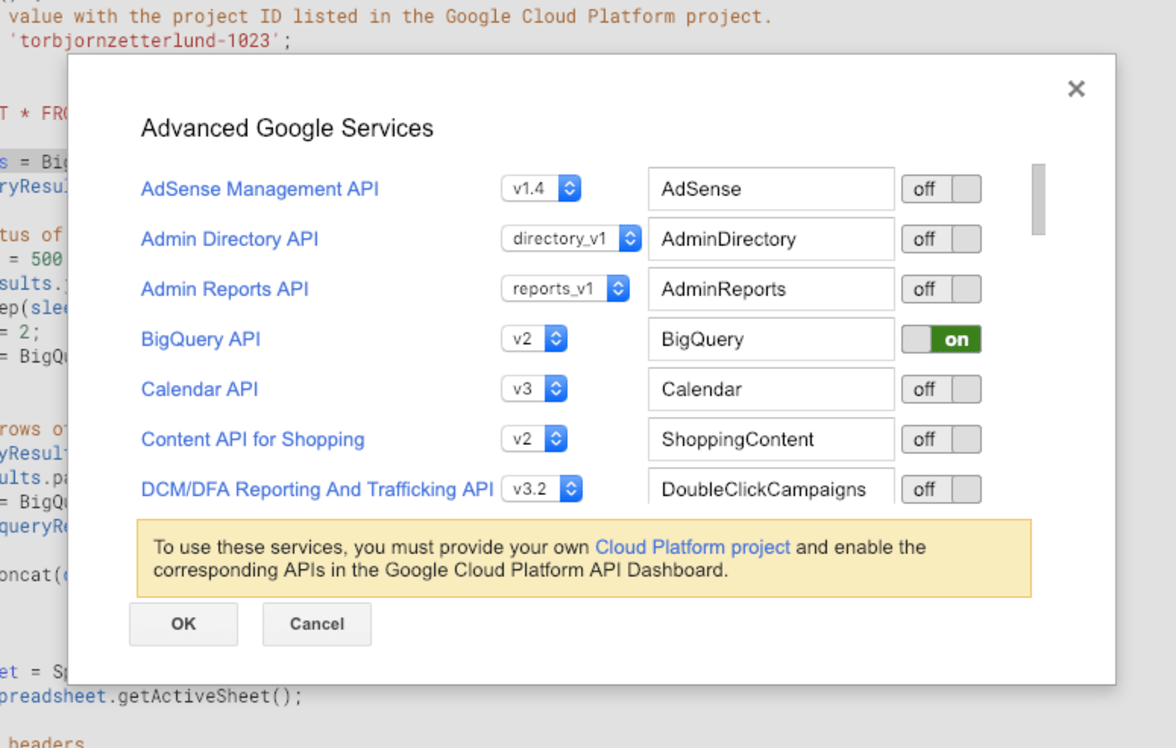1176x748 pixels.
Task: Open AdSense version v1.4 dropdown
Action: pyautogui.click(x=541, y=188)
